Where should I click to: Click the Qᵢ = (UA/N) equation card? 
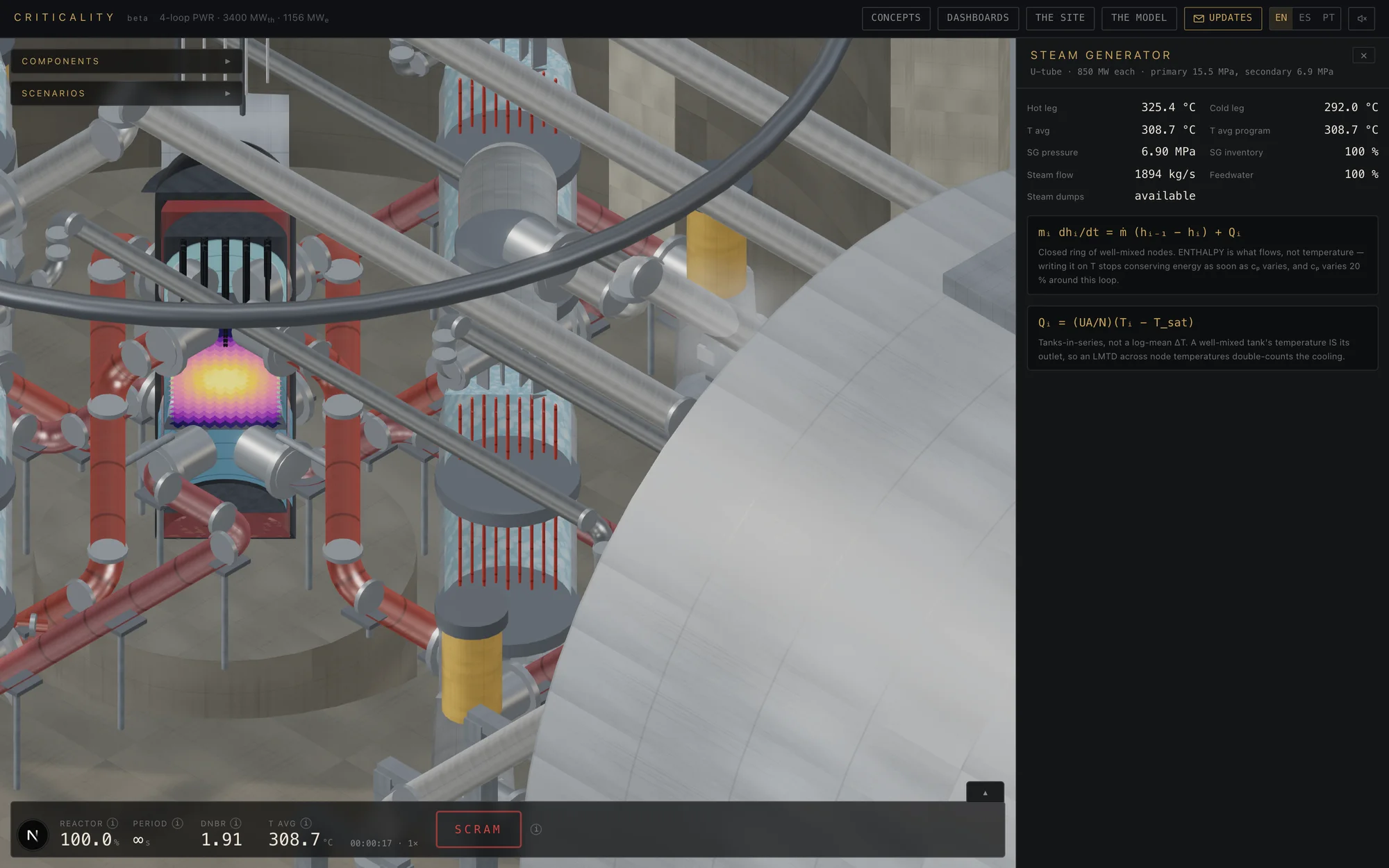click(x=1202, y=338)
